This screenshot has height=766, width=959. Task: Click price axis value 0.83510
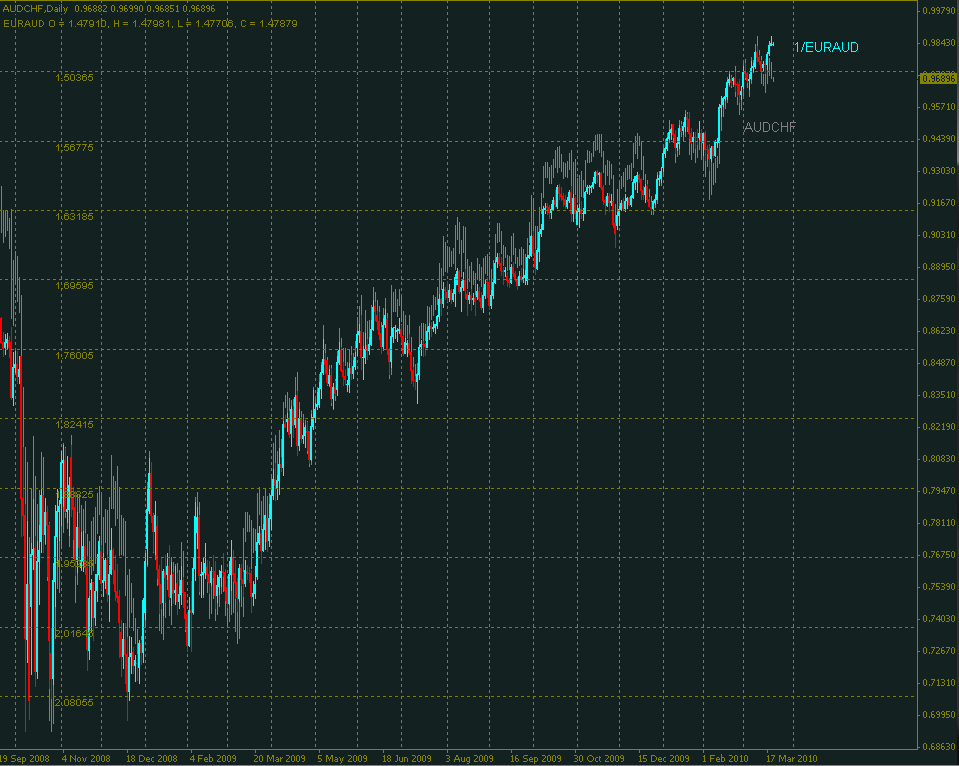939,395
